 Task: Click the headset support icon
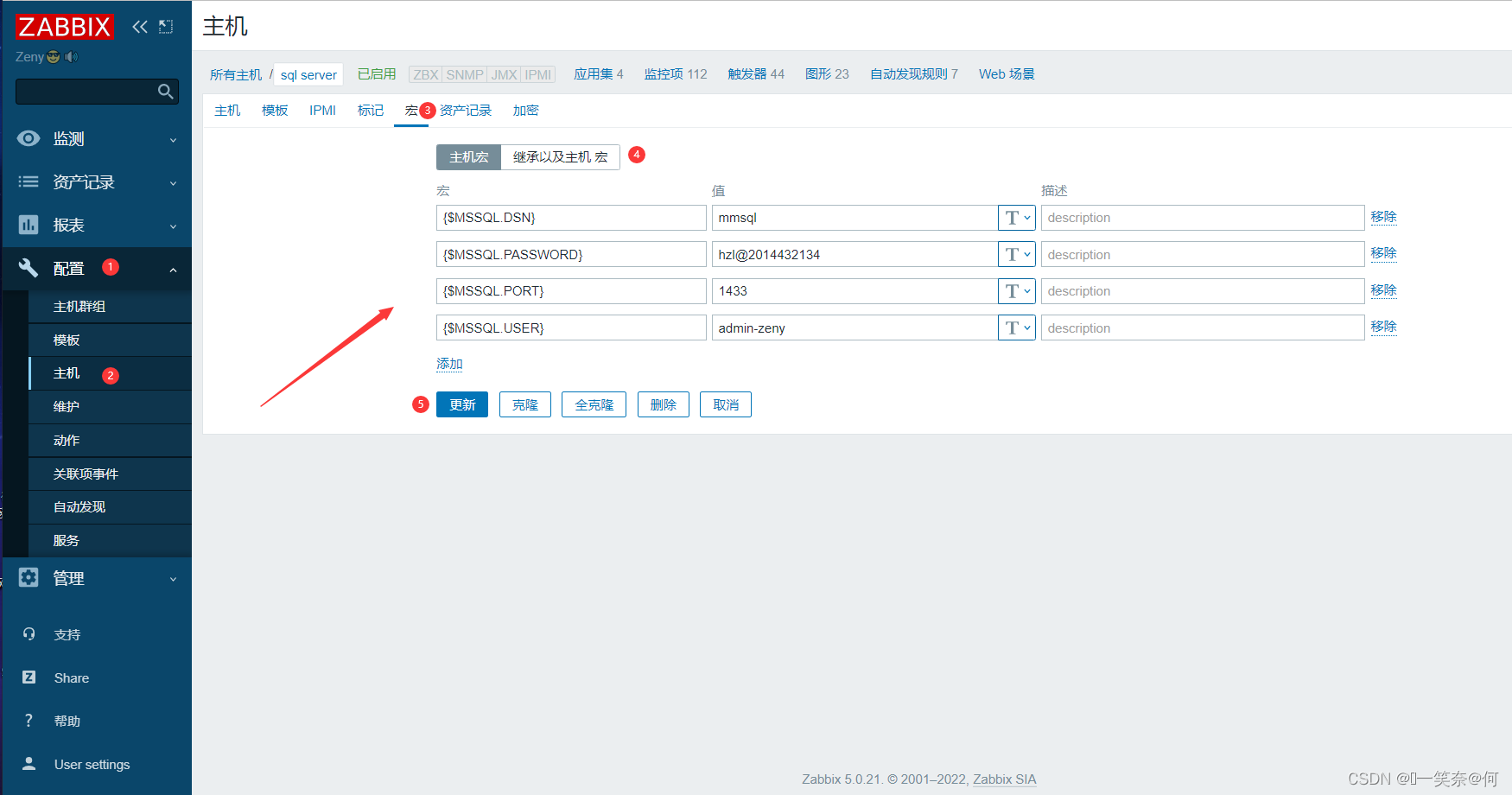[x=29, y=634]
